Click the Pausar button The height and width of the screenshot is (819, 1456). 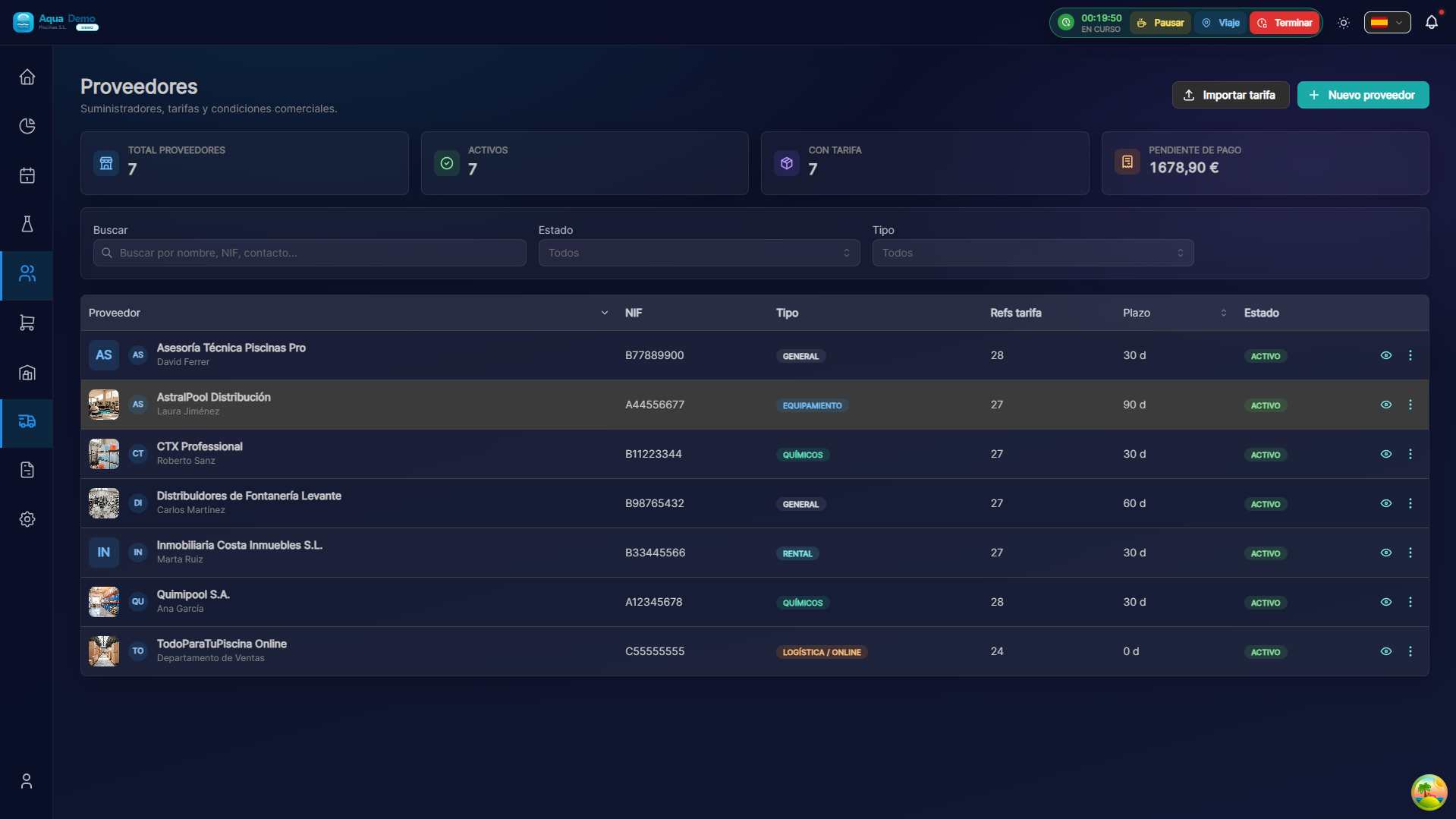pyautogui.click(x=1160, y=23)
